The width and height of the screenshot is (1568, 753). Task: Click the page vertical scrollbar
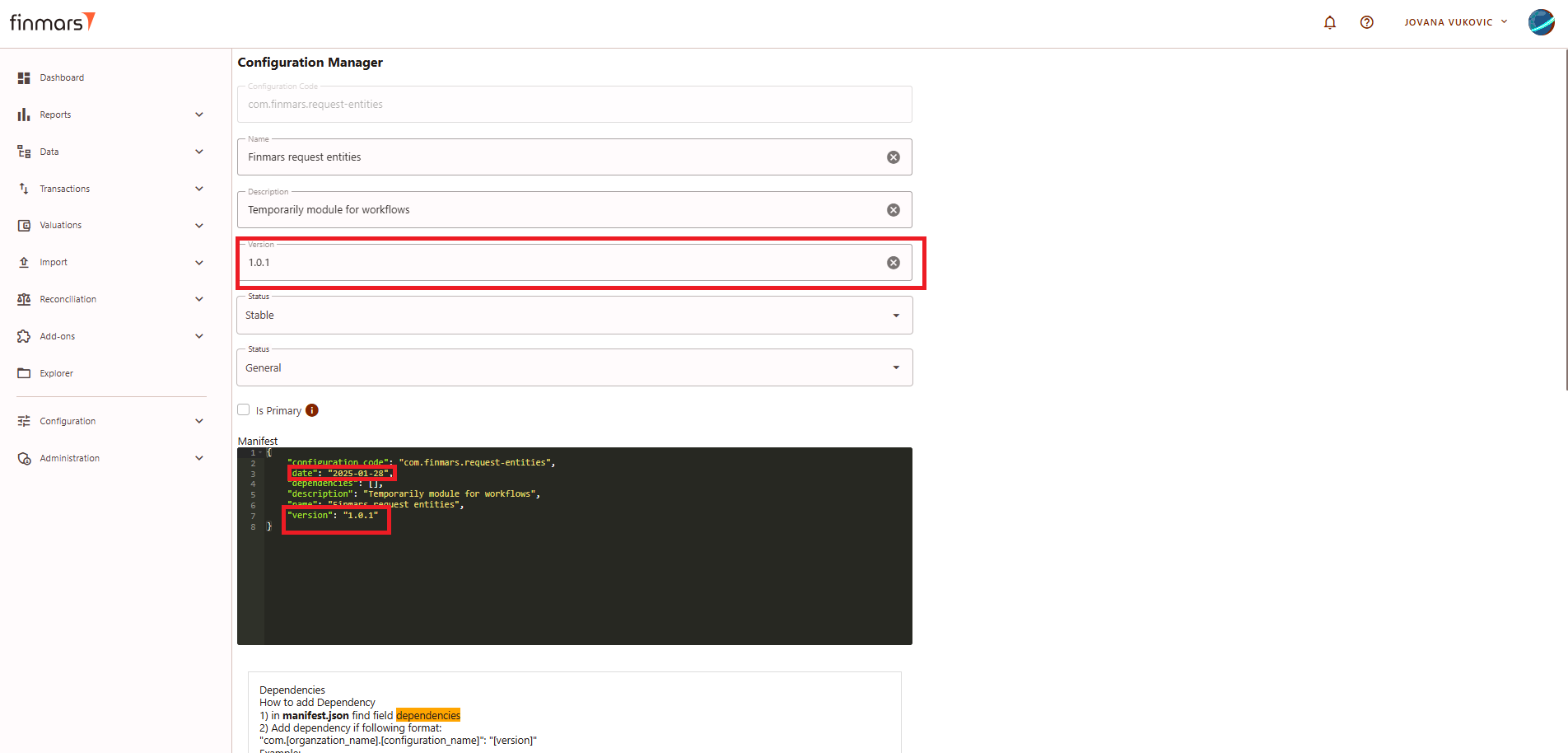click(x=1565, y=219)
